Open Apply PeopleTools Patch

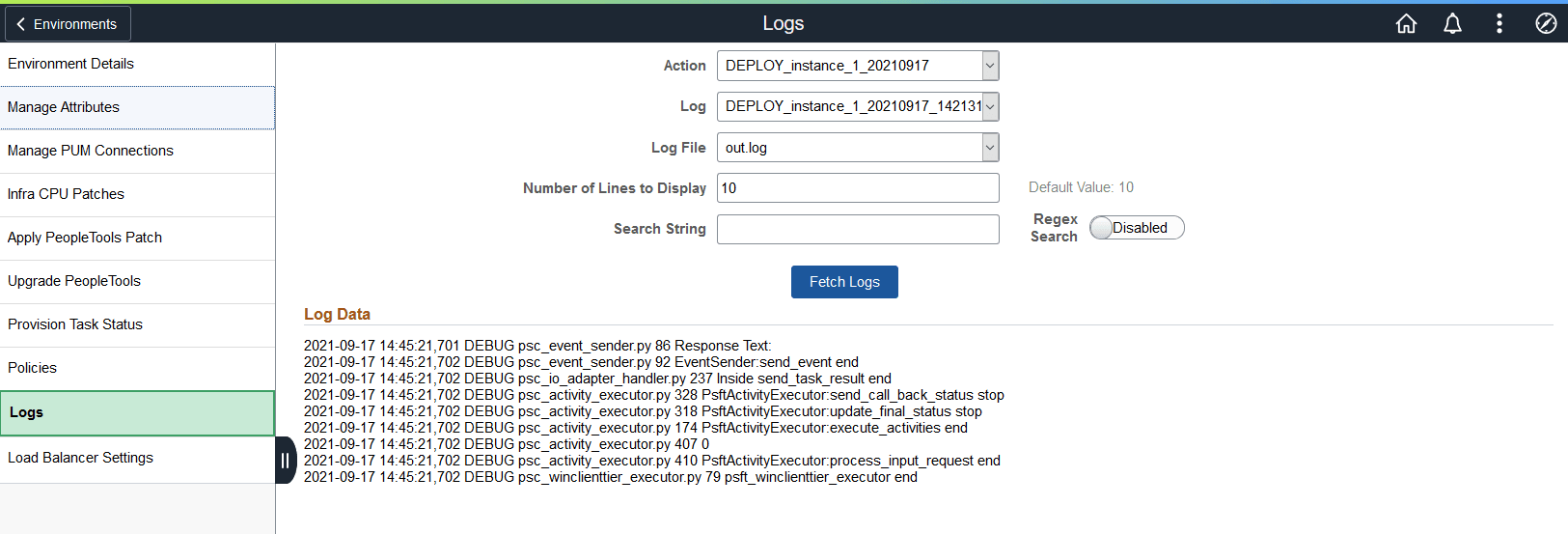pyautogui.click(x=137, y=238)
